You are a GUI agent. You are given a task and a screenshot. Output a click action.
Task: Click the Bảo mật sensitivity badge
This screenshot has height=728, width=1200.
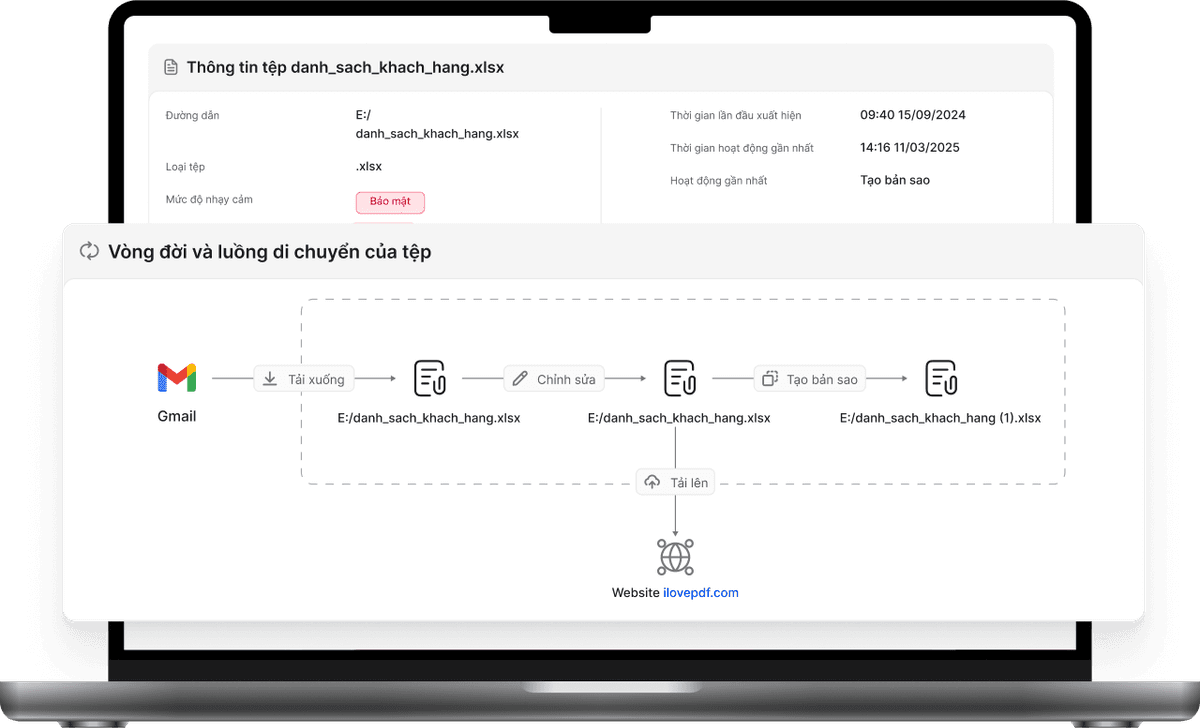pyautogui.click(x=390, y=202)
